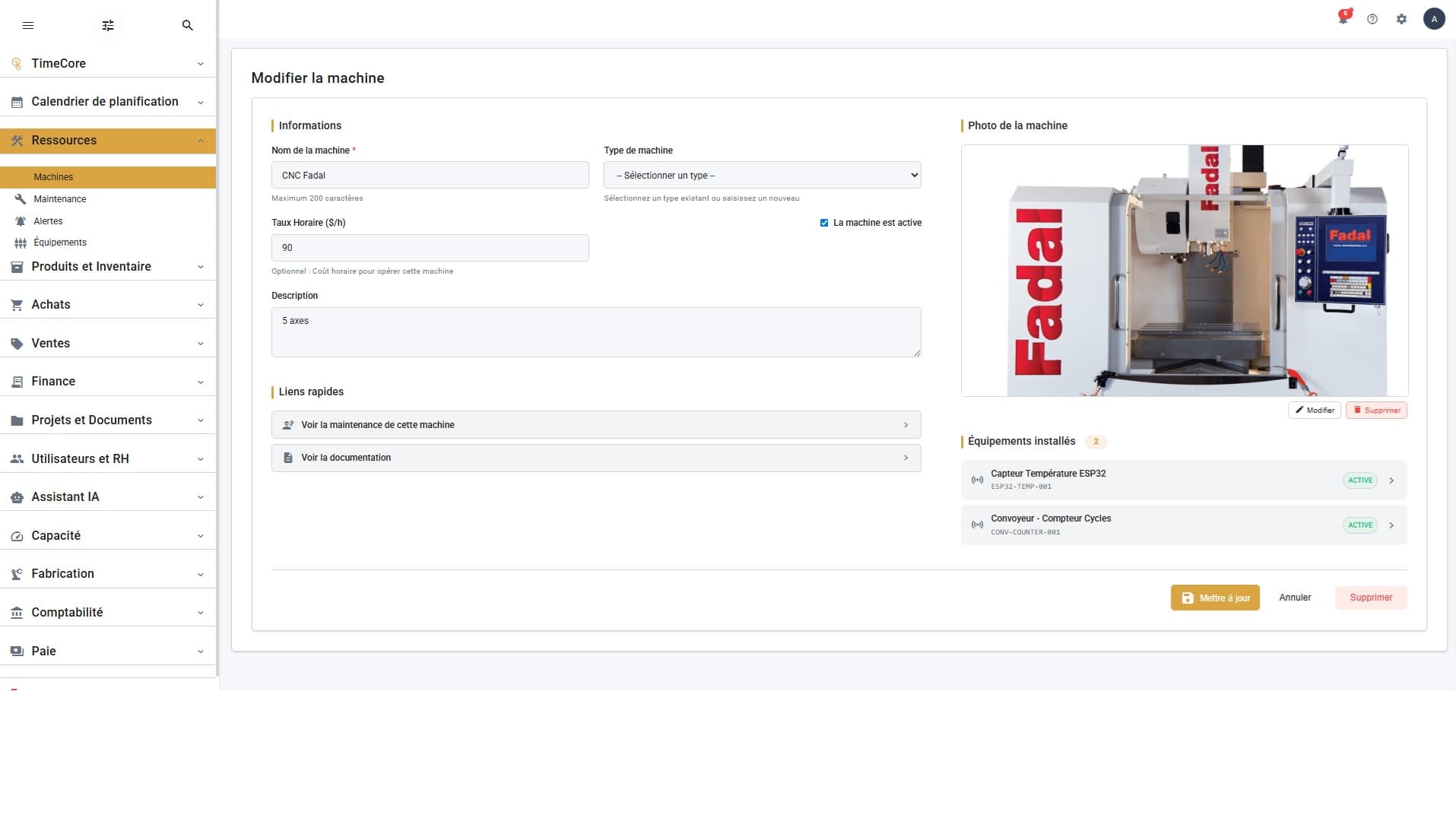This screenshot has width=1456, height=815.
Task: Open notifications bell with red badge
Action: (x=1343, y=17)
